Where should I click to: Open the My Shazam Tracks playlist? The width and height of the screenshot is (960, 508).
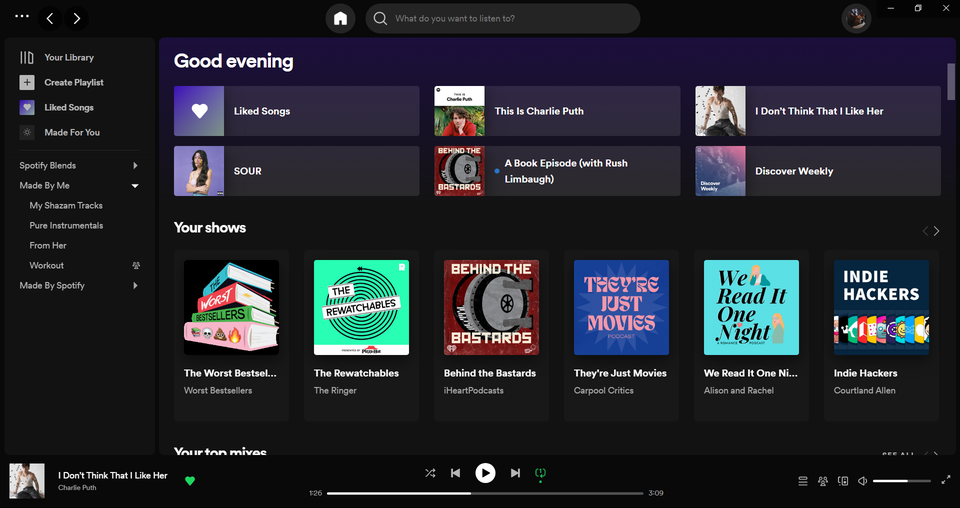pyautogui.click(x=66, y=206)
